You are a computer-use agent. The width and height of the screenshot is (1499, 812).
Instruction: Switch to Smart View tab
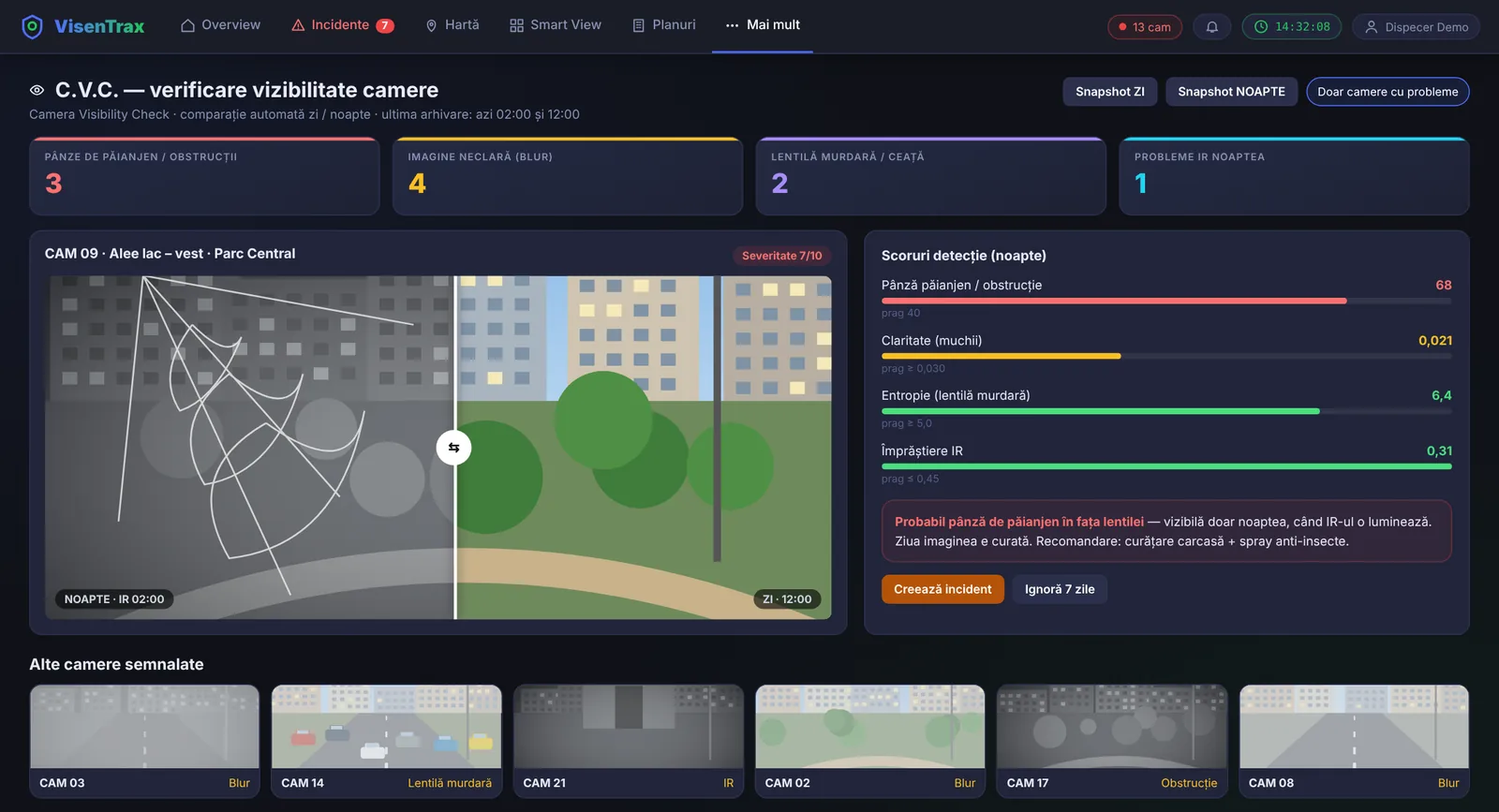click(x=556, y=25)
